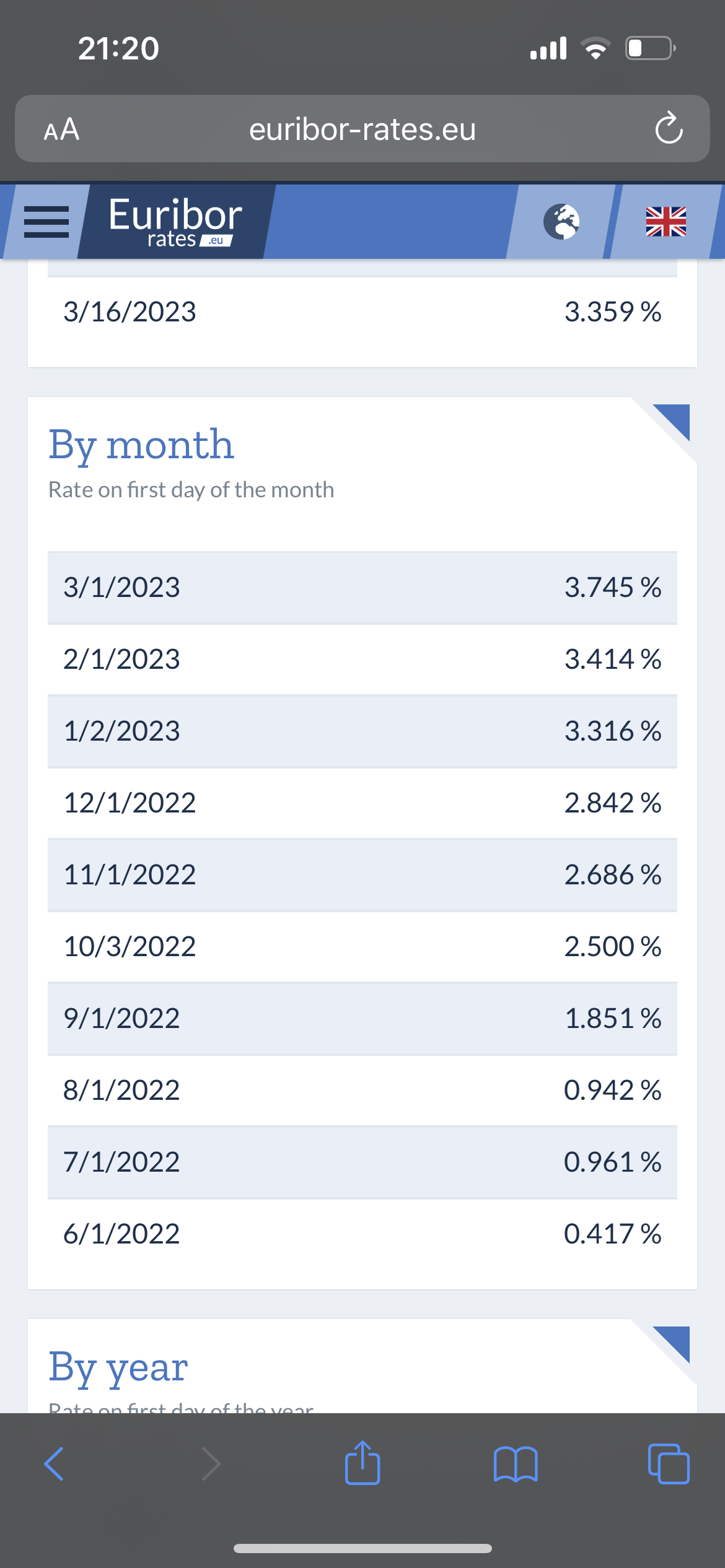Switch language via UK flag icon
725x1568 pixels.
pos(666,222)
